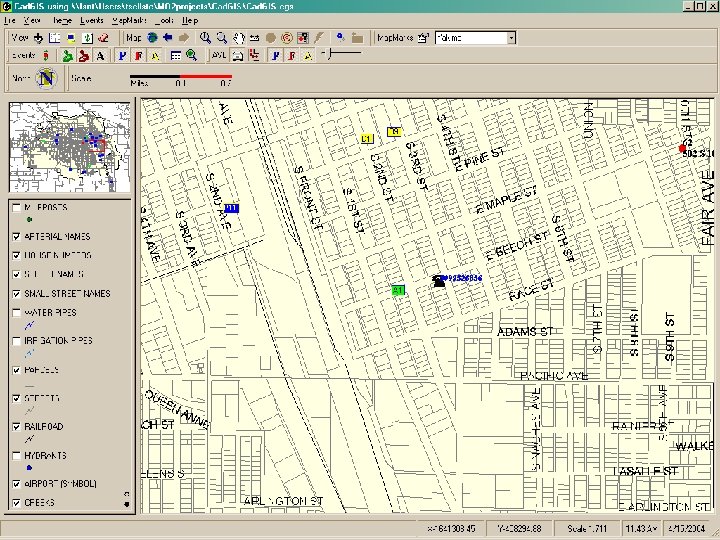This screenshot has width=720, height=540.
Task: Click the globe full-extent icon in Map toolbar
Action: coord(152,38)
